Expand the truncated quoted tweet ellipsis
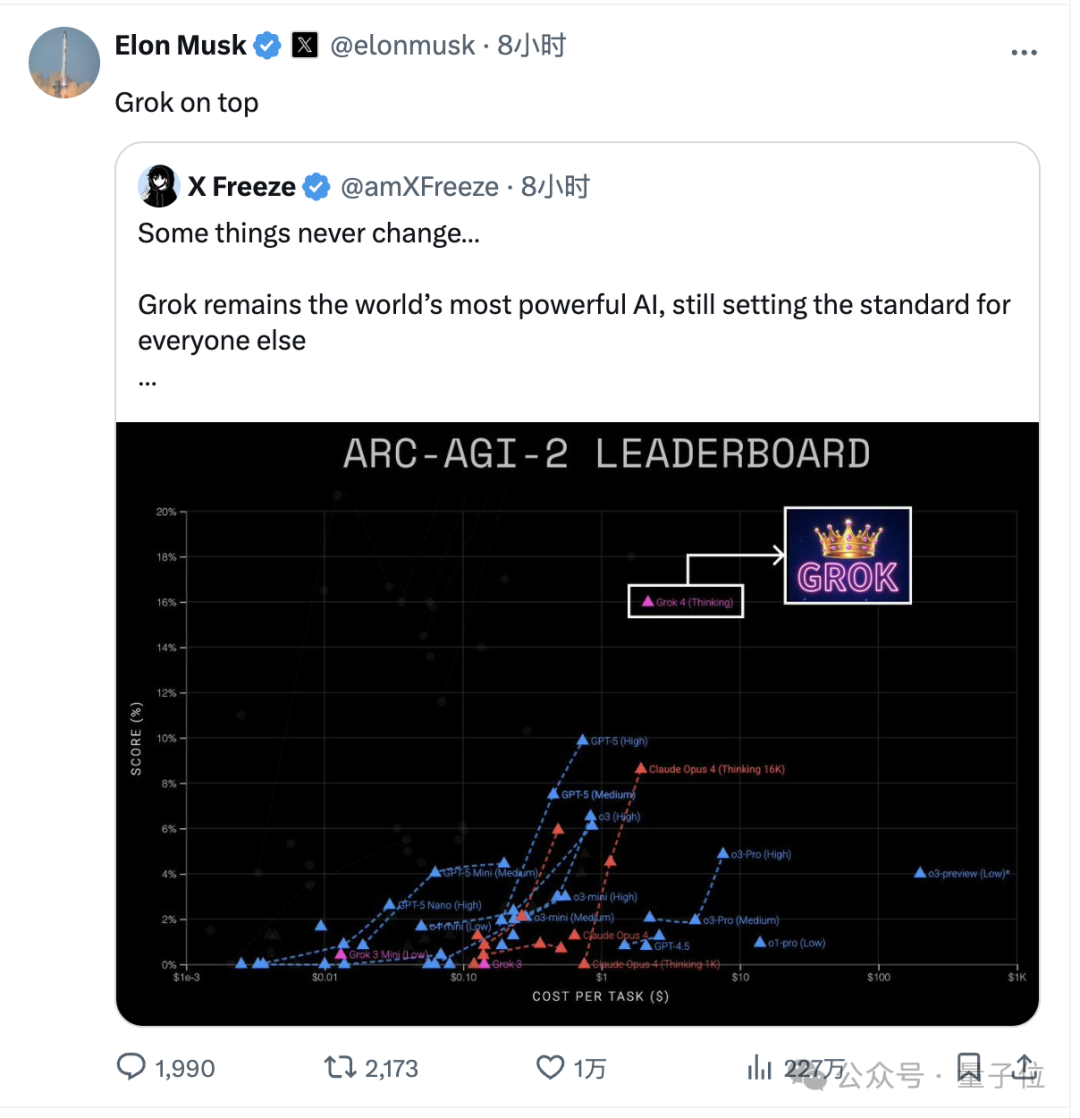1080x1118 pixels. [148, 383]
